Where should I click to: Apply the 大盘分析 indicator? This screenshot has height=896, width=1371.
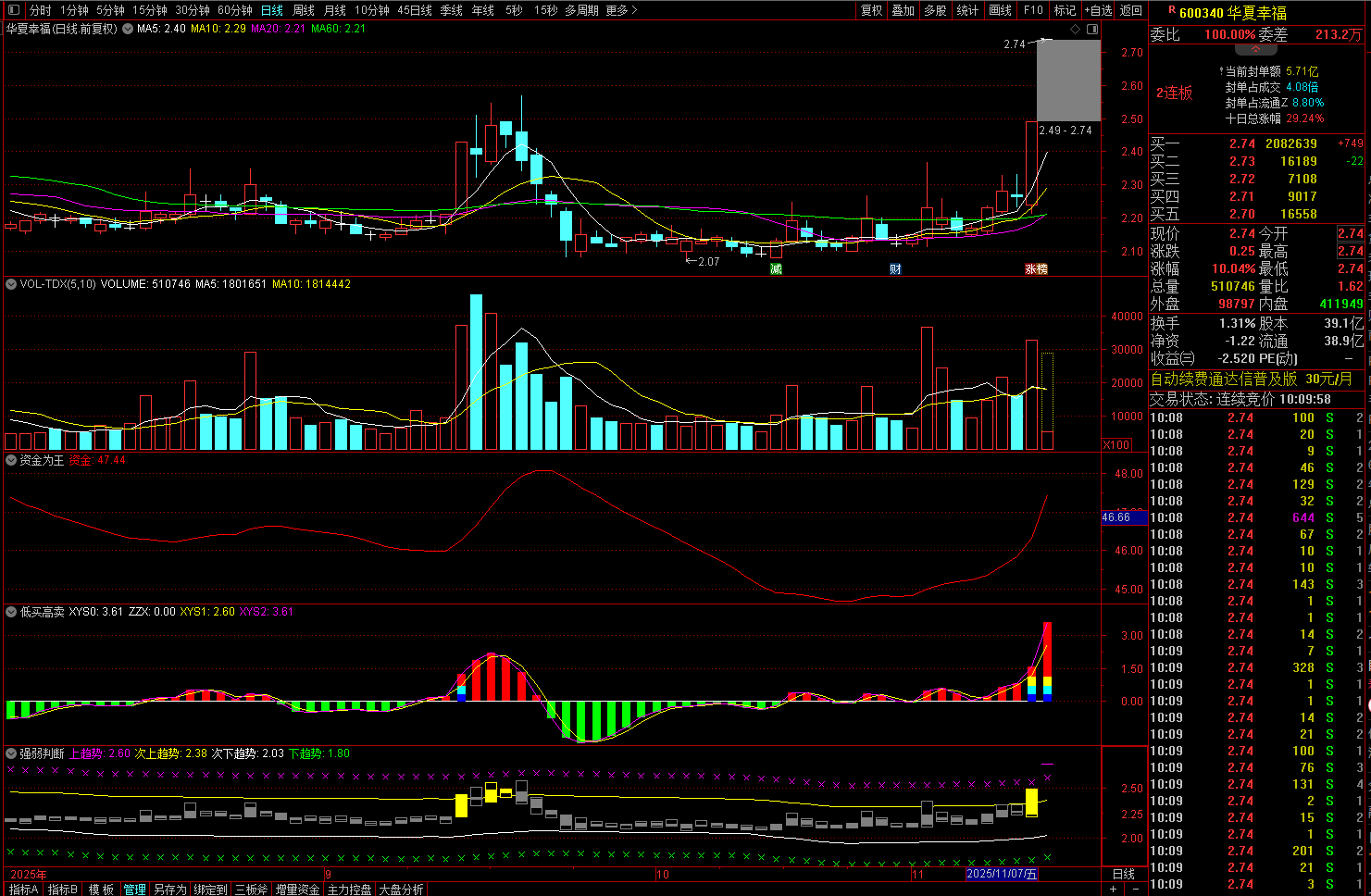tap(401, 890)
